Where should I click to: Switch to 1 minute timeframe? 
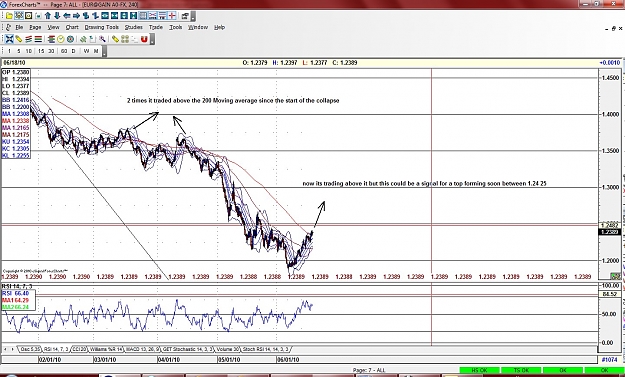(x=9, y=51)
